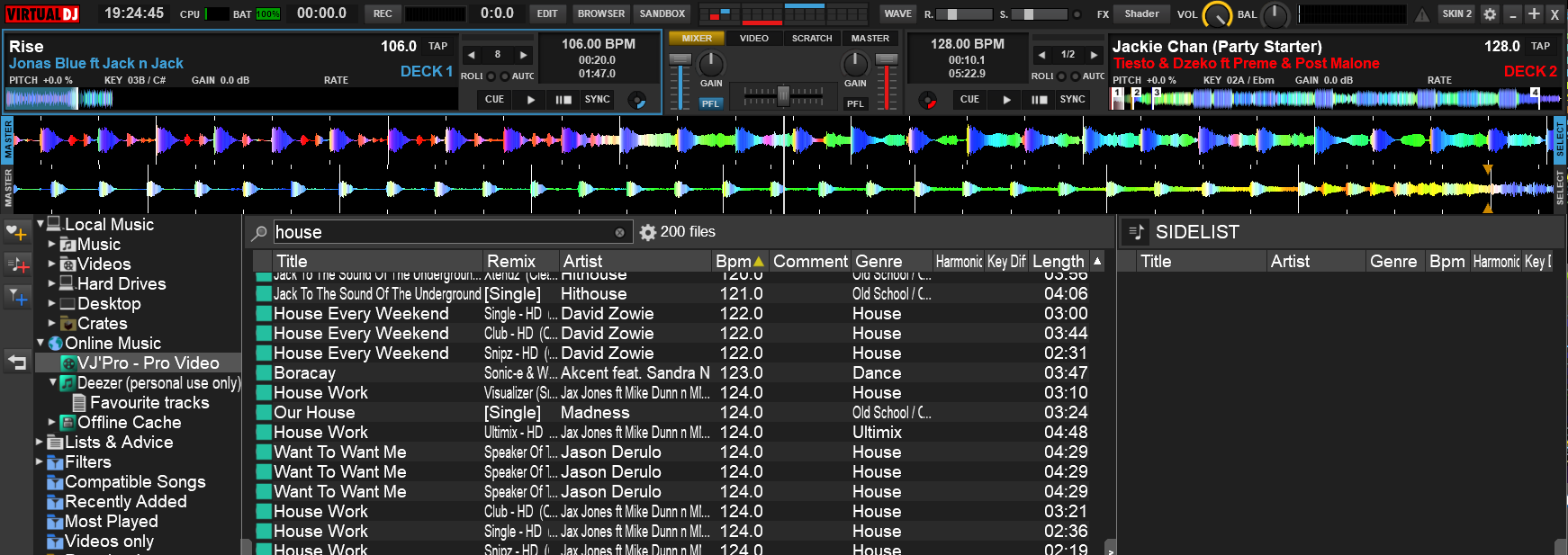Viewport: 1568px width, 555px height.
Task: Expand the Crates folder
Action: (x=52, y=323)
